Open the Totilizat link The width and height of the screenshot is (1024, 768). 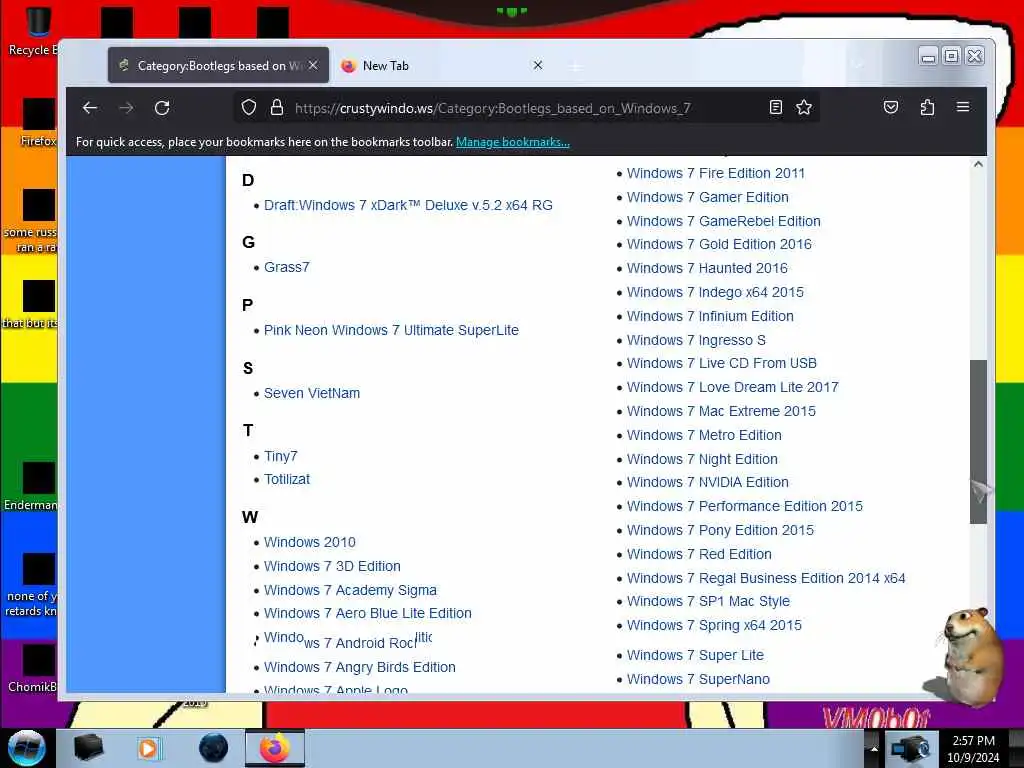coord(287,479)
